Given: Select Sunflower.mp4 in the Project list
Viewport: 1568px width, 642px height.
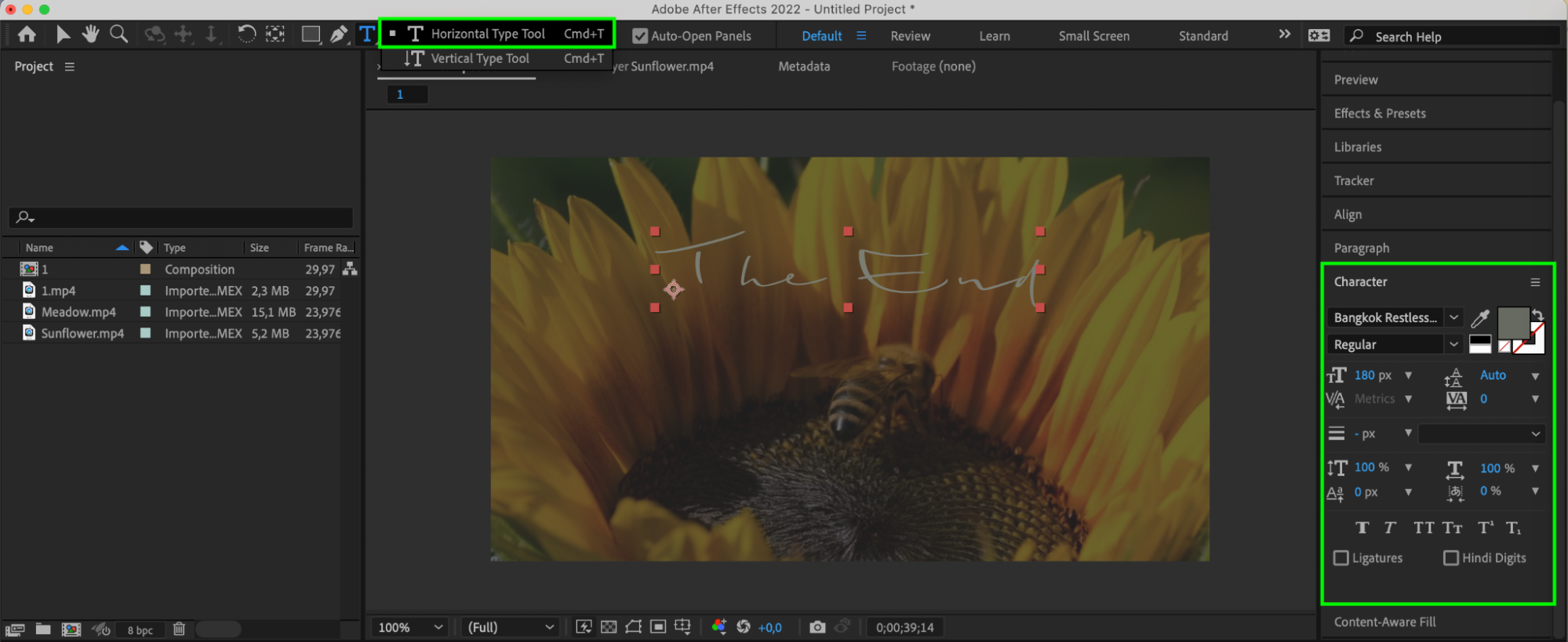Looking at the screenshot, I should (x=82, y=333).
